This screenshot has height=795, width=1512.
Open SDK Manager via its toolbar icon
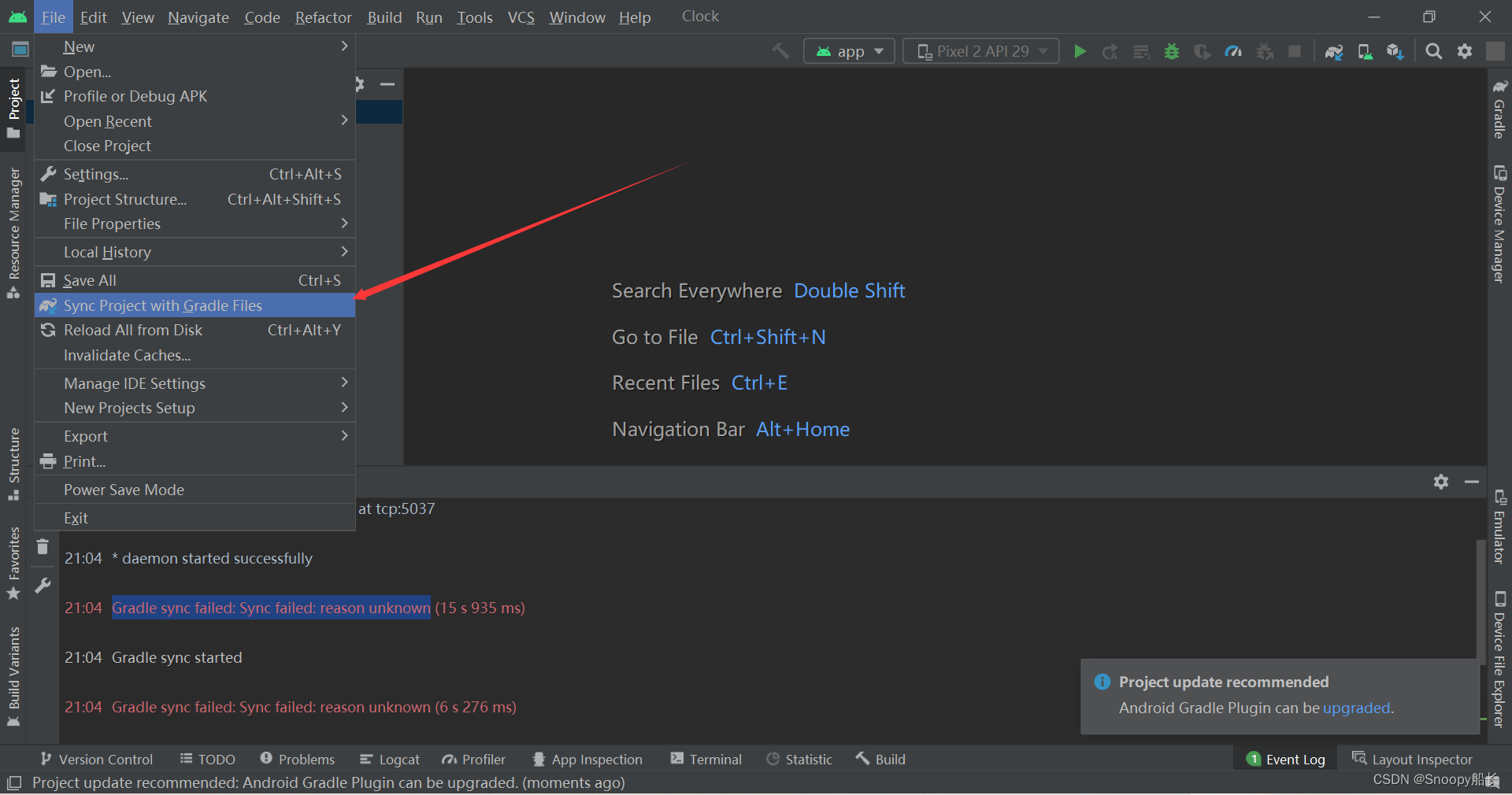point(1395,51)
